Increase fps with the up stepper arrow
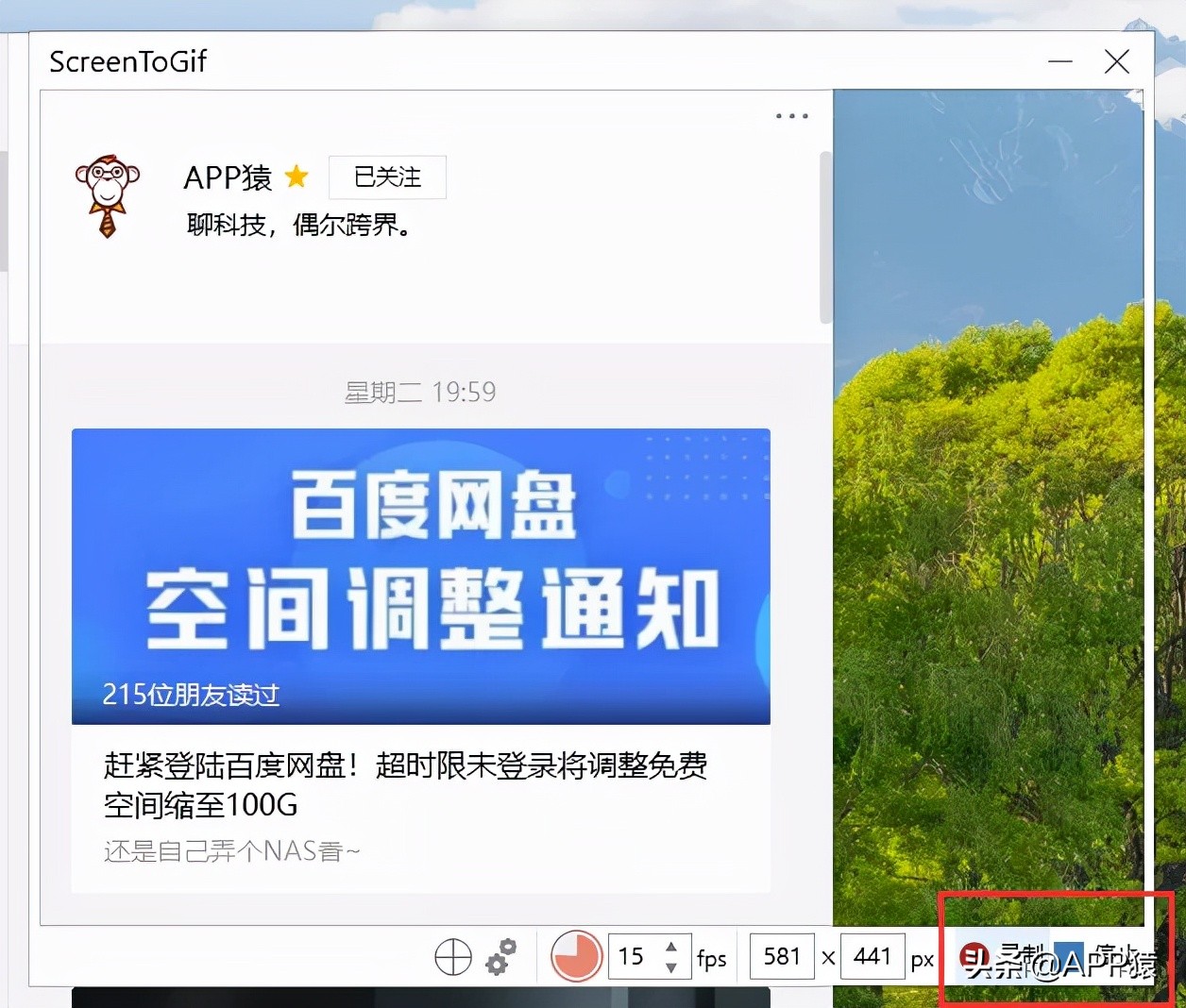 (671, 947)
